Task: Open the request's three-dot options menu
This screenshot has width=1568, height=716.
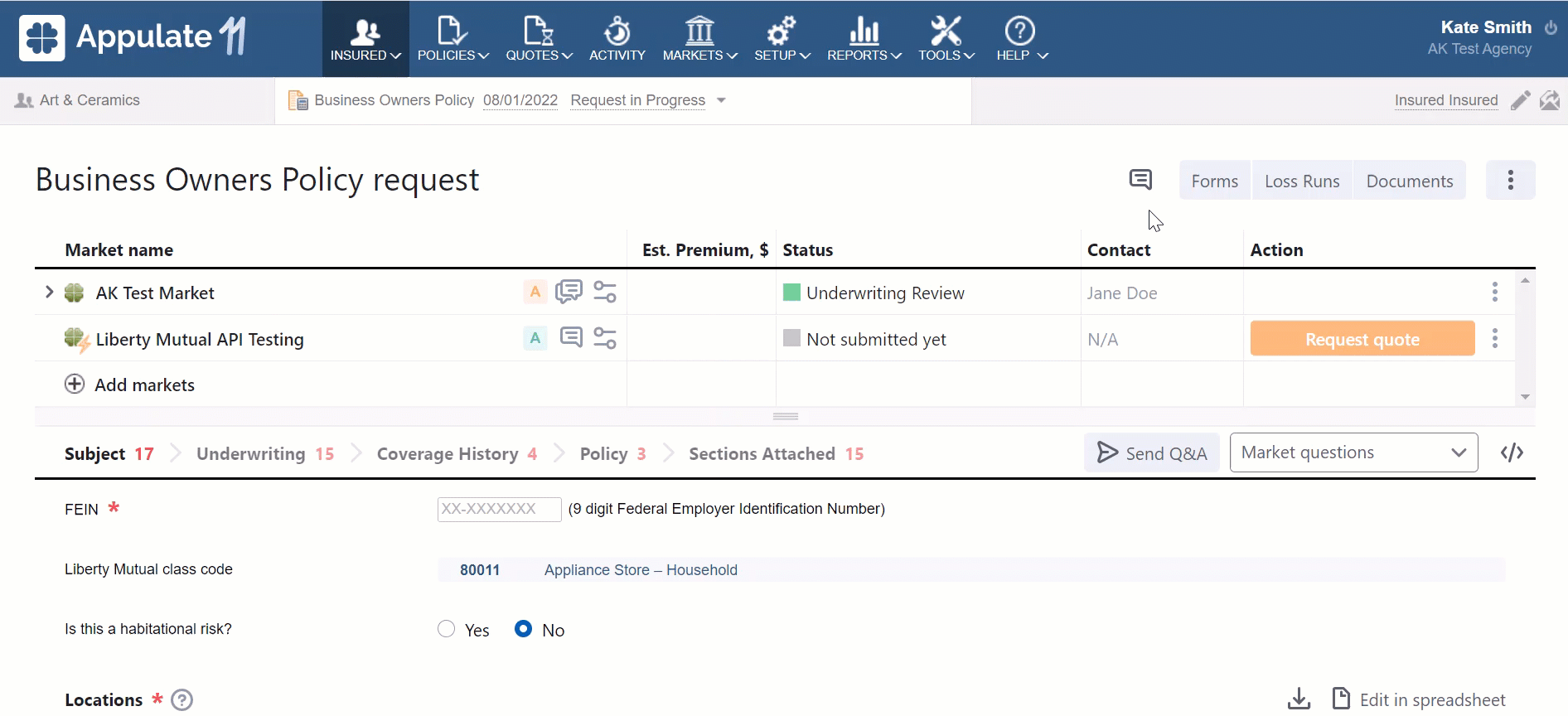Action: (x=1510, y=180)
